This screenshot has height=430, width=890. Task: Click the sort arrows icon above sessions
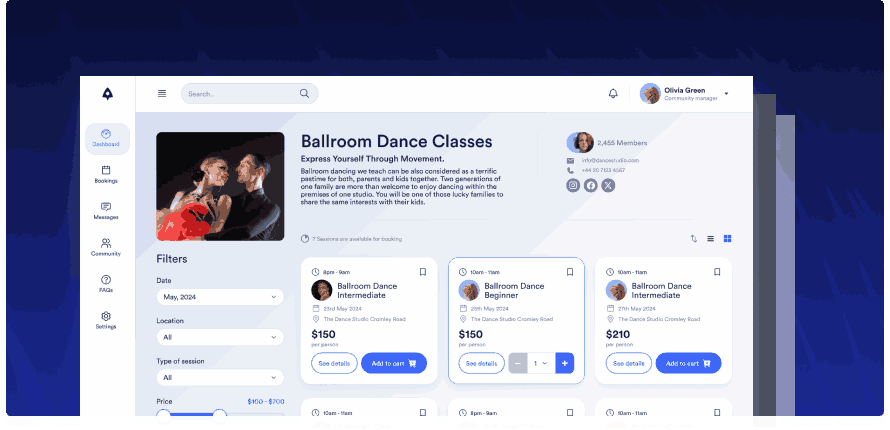coord(694,239)
